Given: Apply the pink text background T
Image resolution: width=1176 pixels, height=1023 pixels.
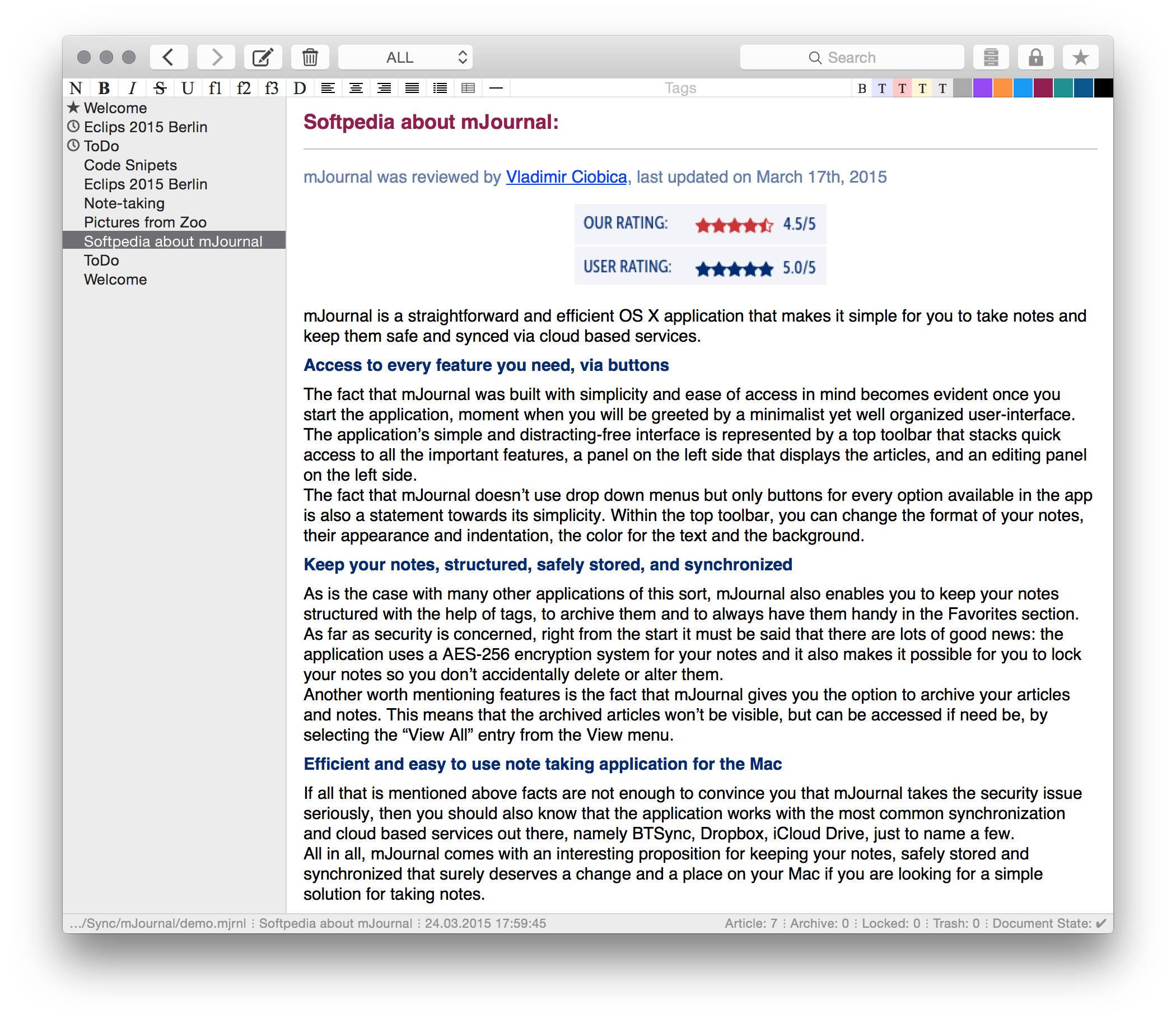Looking at the screenshot, I should 902,88.
